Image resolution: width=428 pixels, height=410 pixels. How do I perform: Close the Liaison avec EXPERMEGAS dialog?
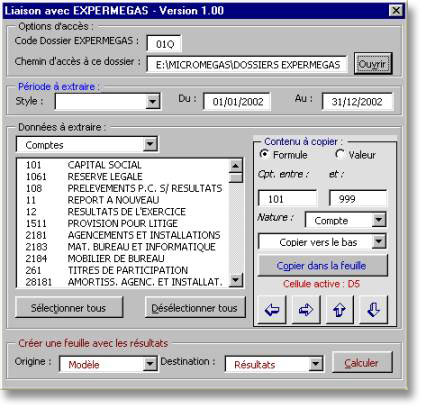396,11
